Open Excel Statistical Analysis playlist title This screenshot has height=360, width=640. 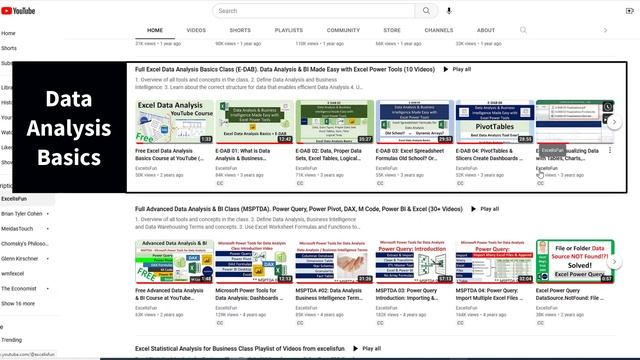240,349
